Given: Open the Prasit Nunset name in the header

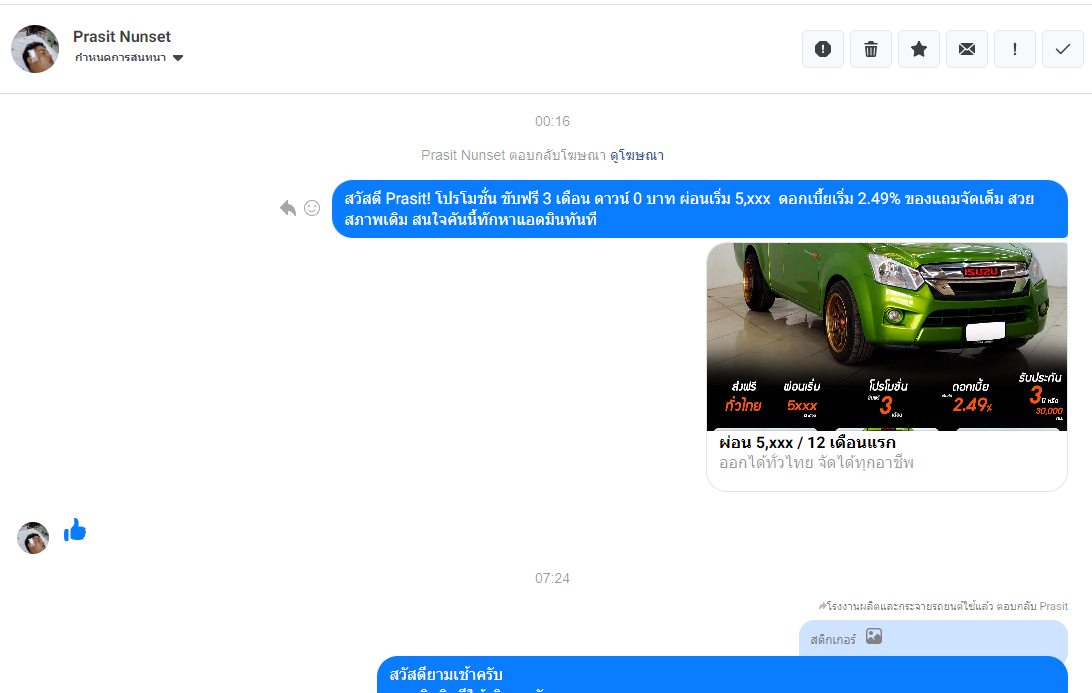Looking at the screenshot, I should [x=122, y=36].
